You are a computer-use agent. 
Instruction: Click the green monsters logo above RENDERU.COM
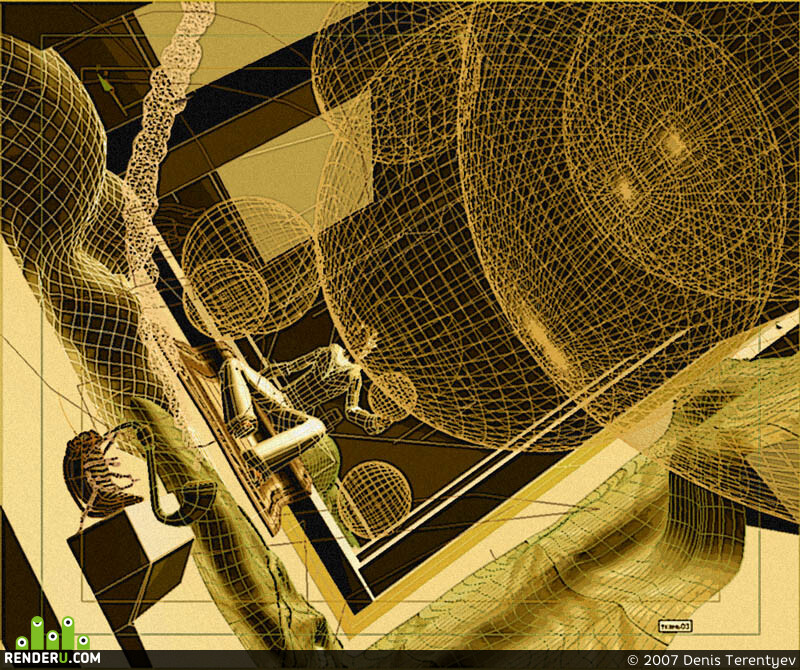(x=53, y=633)
